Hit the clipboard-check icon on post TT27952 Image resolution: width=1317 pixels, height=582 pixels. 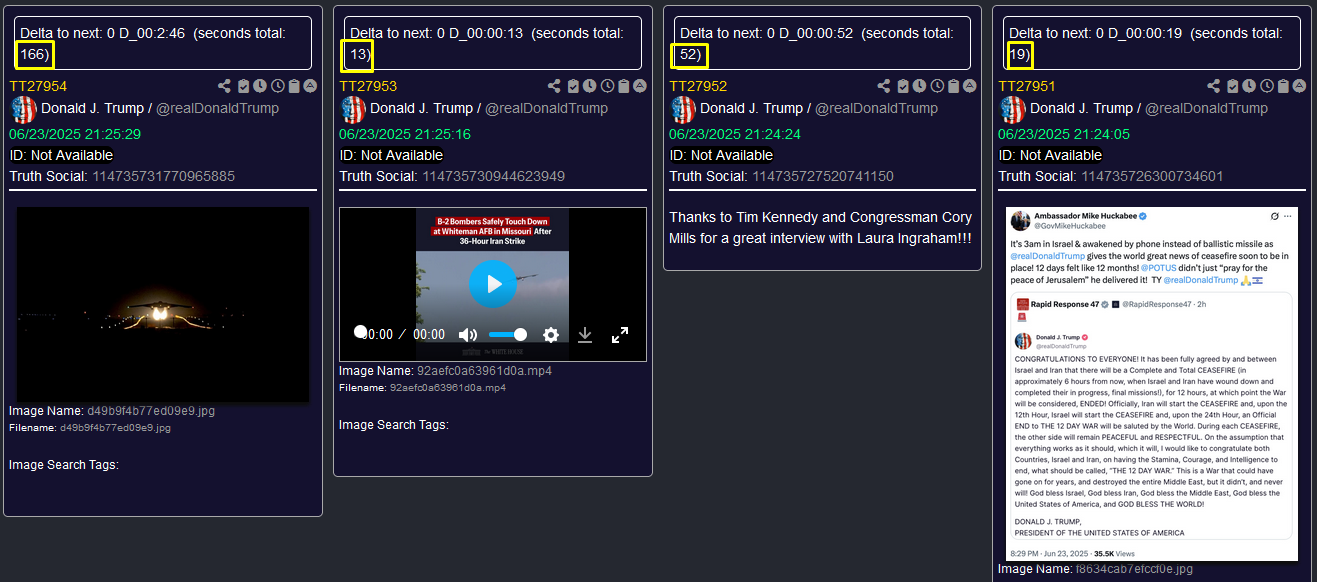click(x=903, y=86)
